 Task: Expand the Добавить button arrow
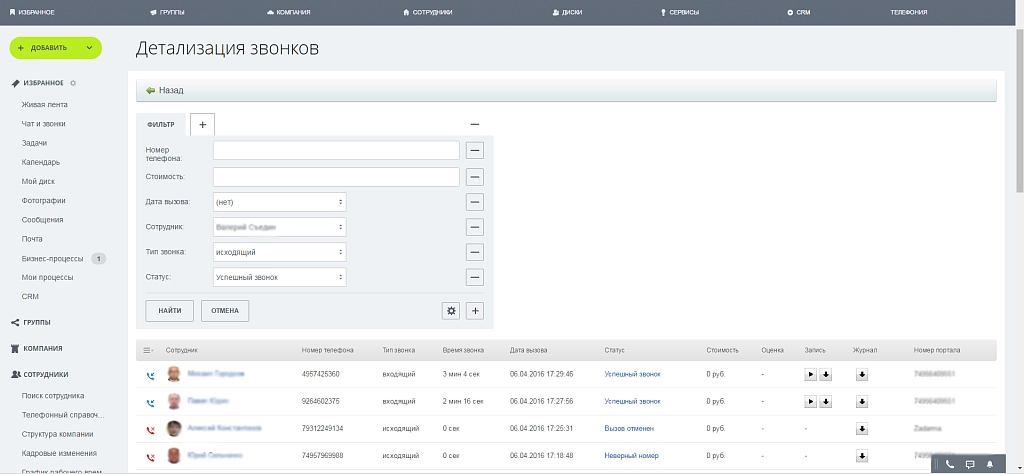(89, 48)
